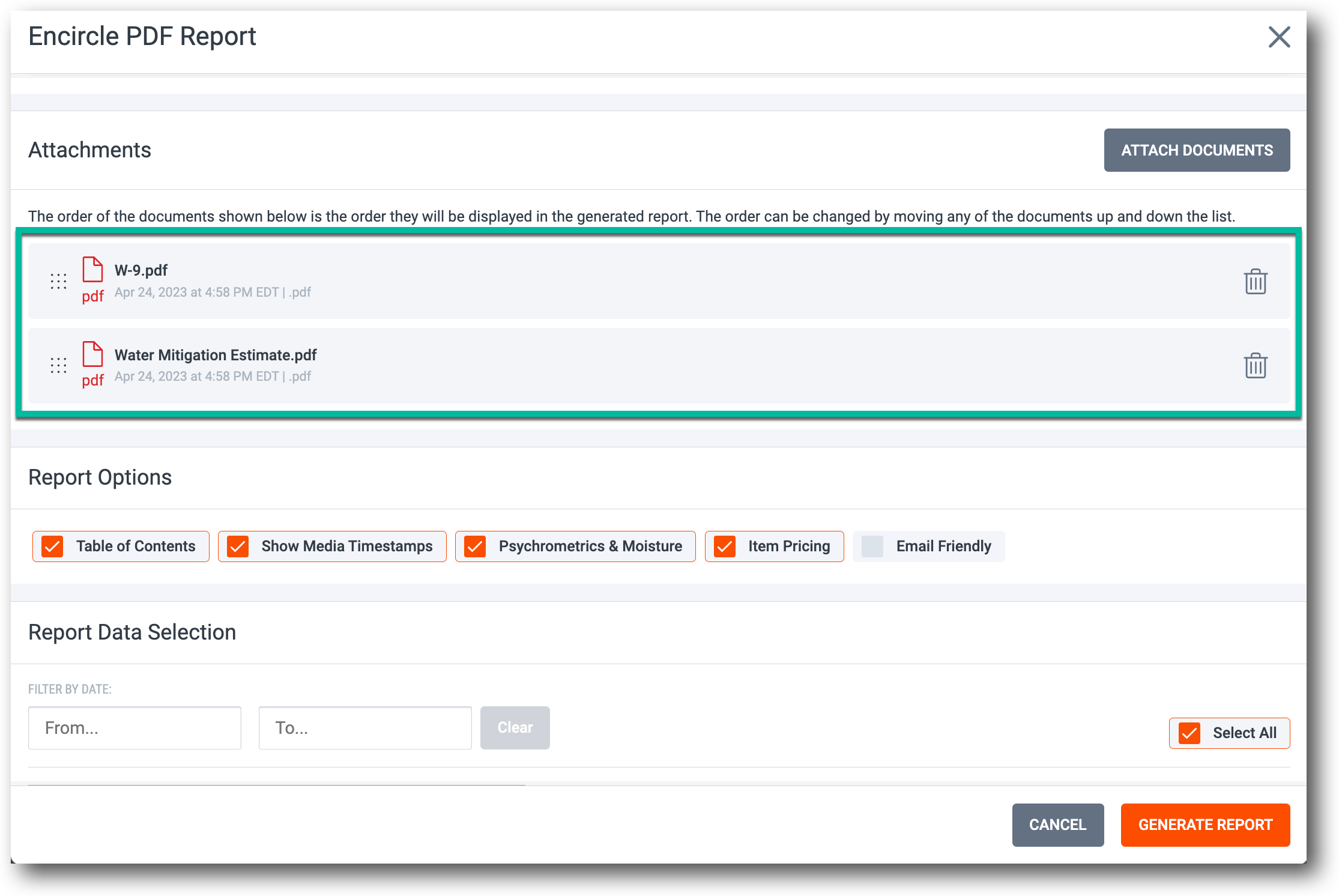Close the Encircle PDF Report dialog
This screenshot has width=1339, height=896.
(x=1279, y=37)
